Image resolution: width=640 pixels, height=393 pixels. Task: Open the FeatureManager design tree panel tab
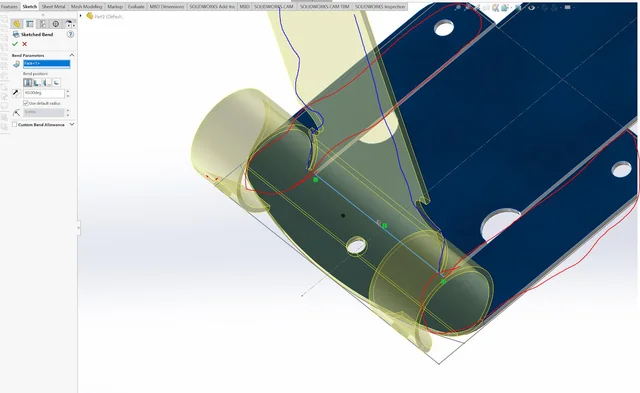pos(17,24)
